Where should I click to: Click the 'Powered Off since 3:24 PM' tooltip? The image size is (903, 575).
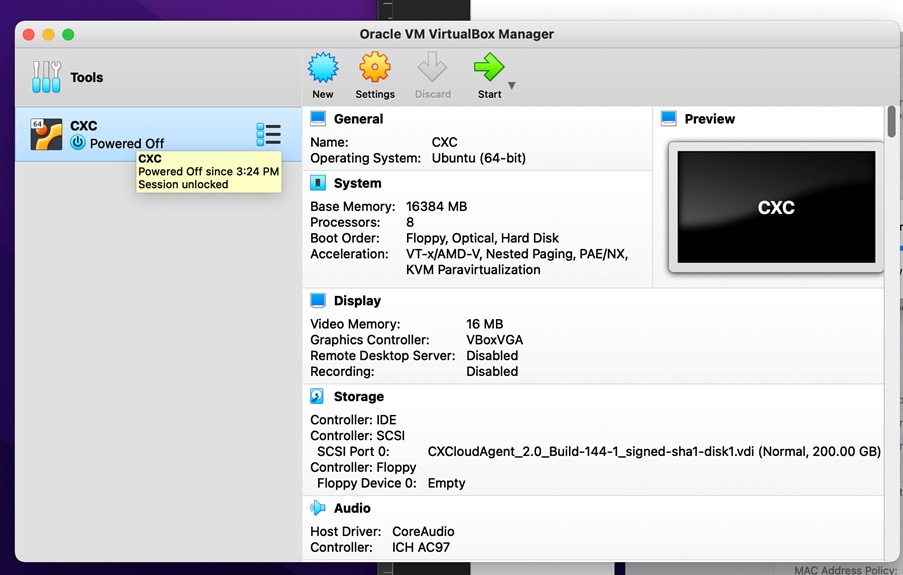click(x=208, y=171)
